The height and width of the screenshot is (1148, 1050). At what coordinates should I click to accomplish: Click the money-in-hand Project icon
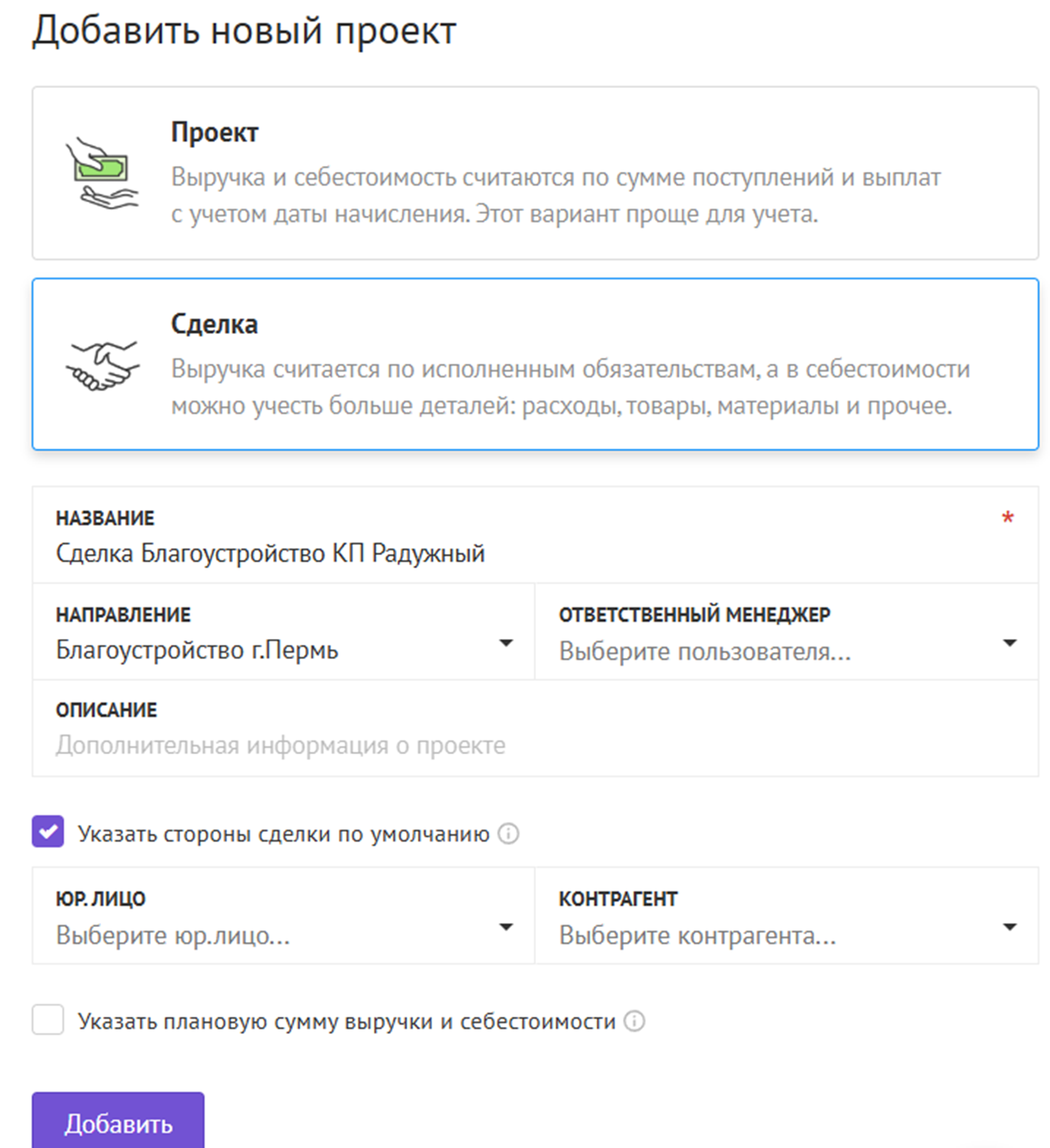(102, 173)
